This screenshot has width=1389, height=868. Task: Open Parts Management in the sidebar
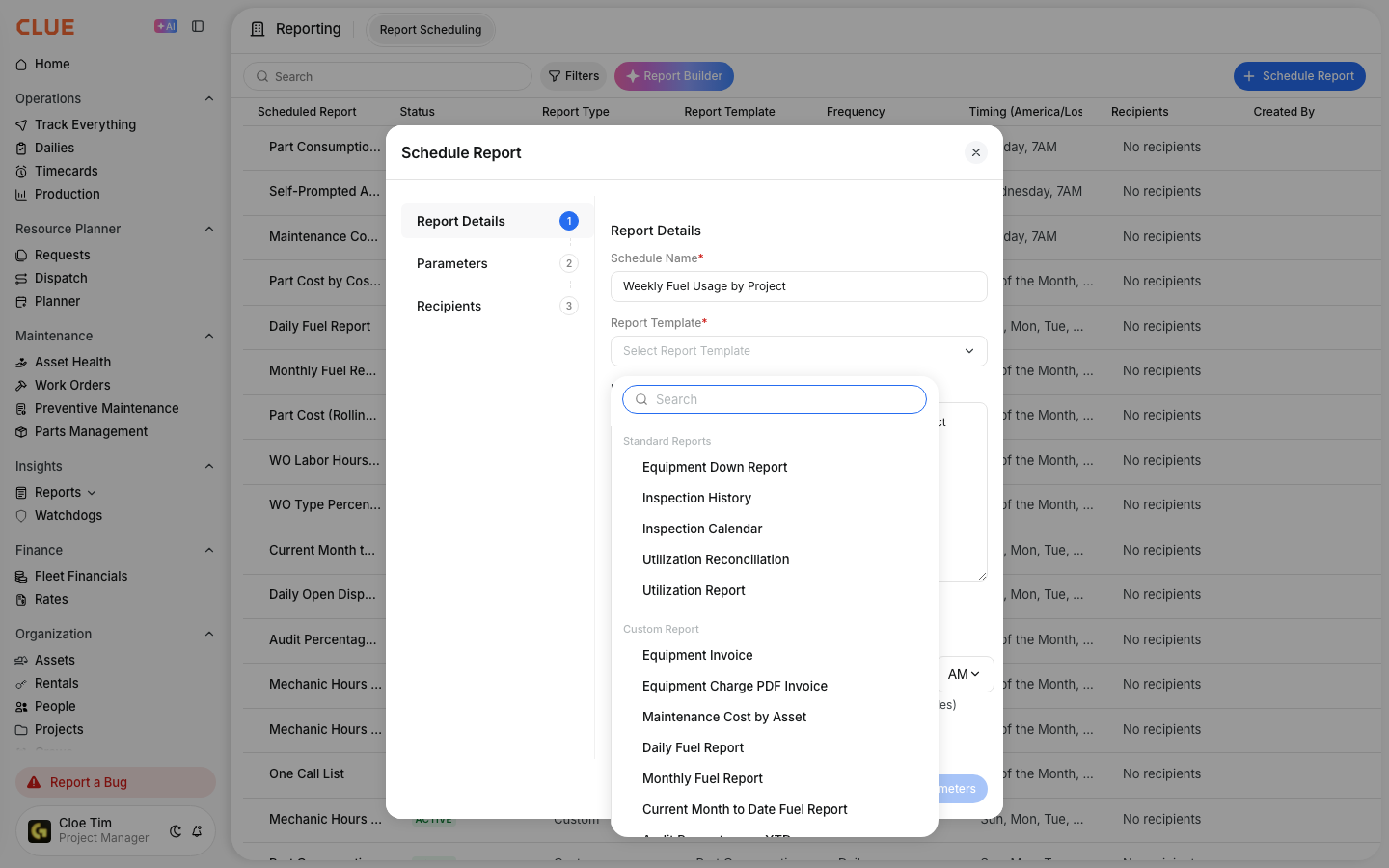tap(91, 432)
